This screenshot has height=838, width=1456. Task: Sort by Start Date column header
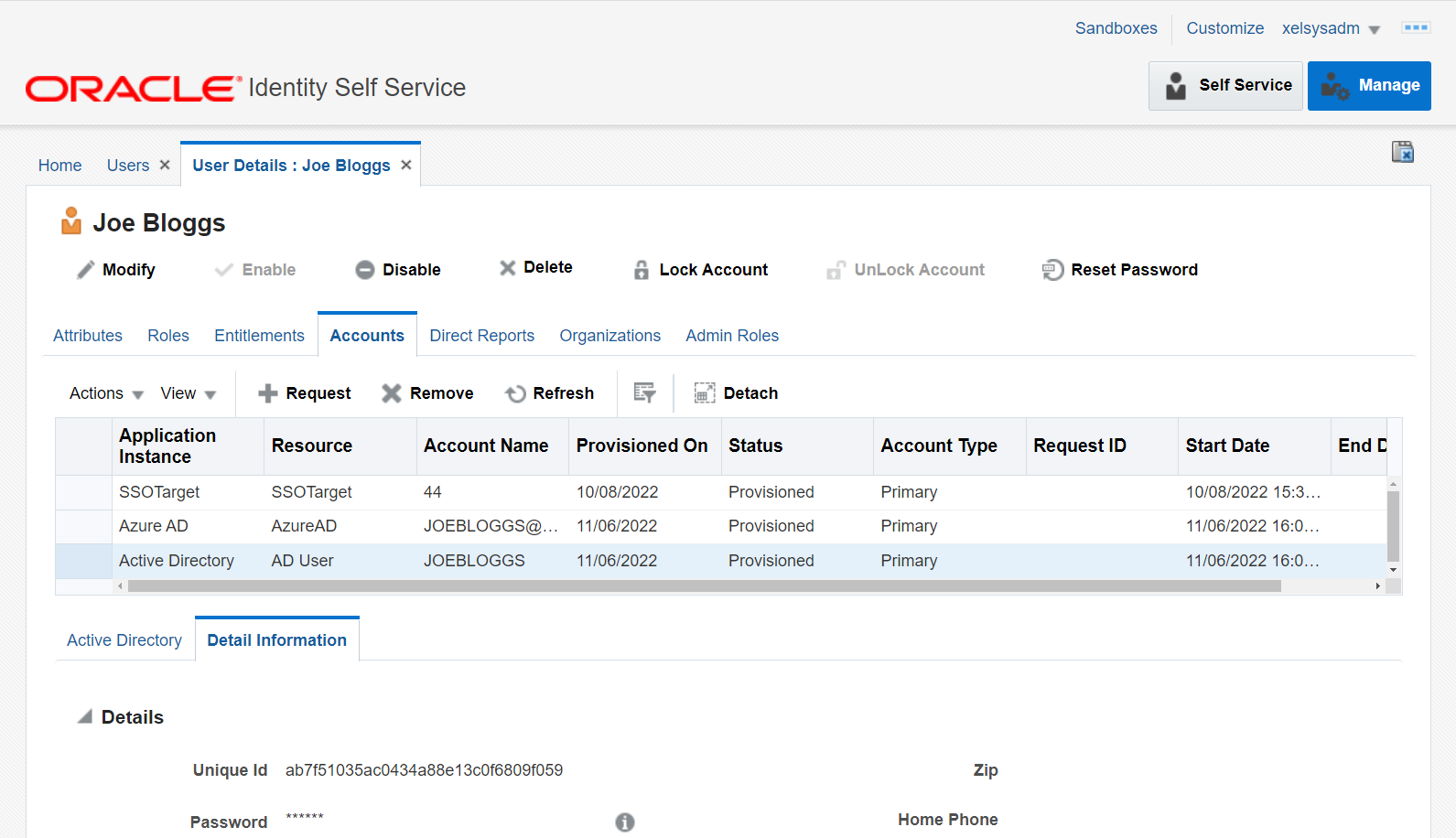[x=1254, y=446]
